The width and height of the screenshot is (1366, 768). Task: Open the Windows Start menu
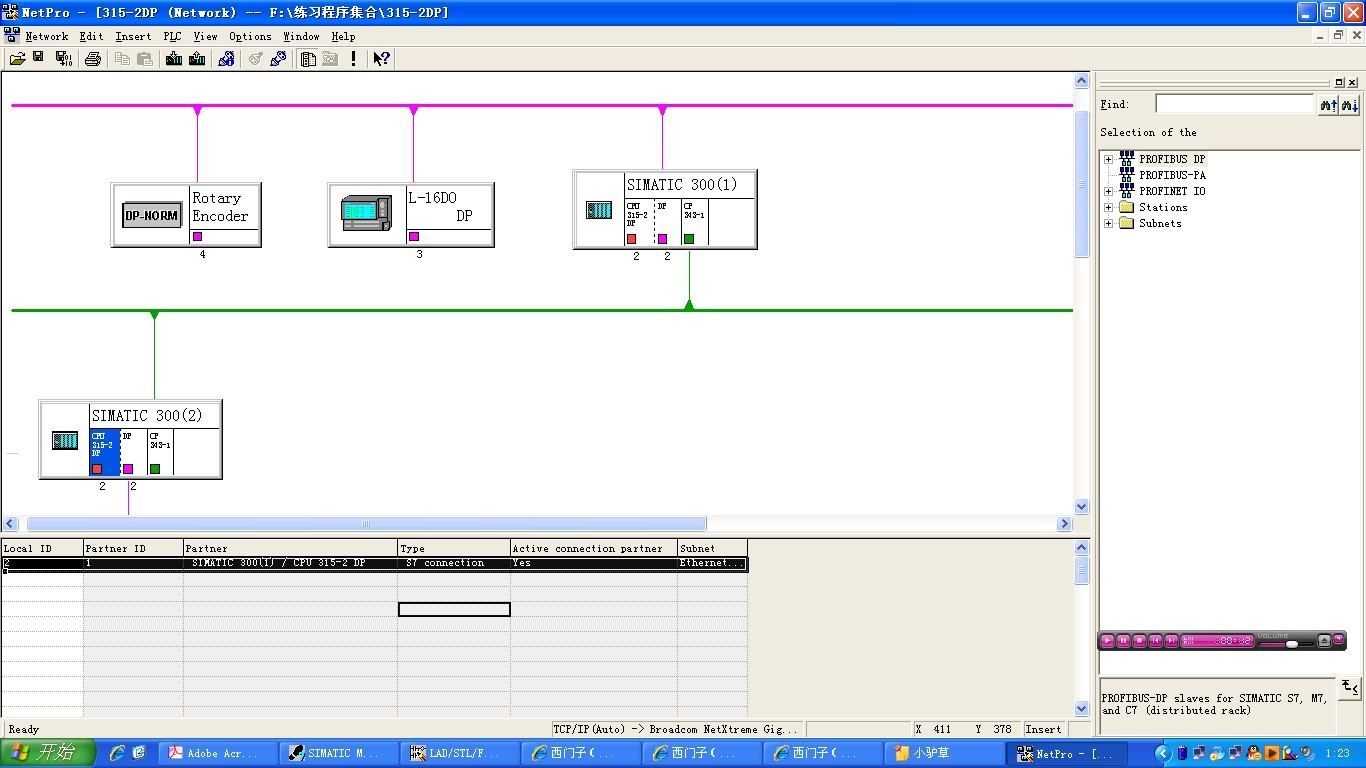(x=48, y=753)
